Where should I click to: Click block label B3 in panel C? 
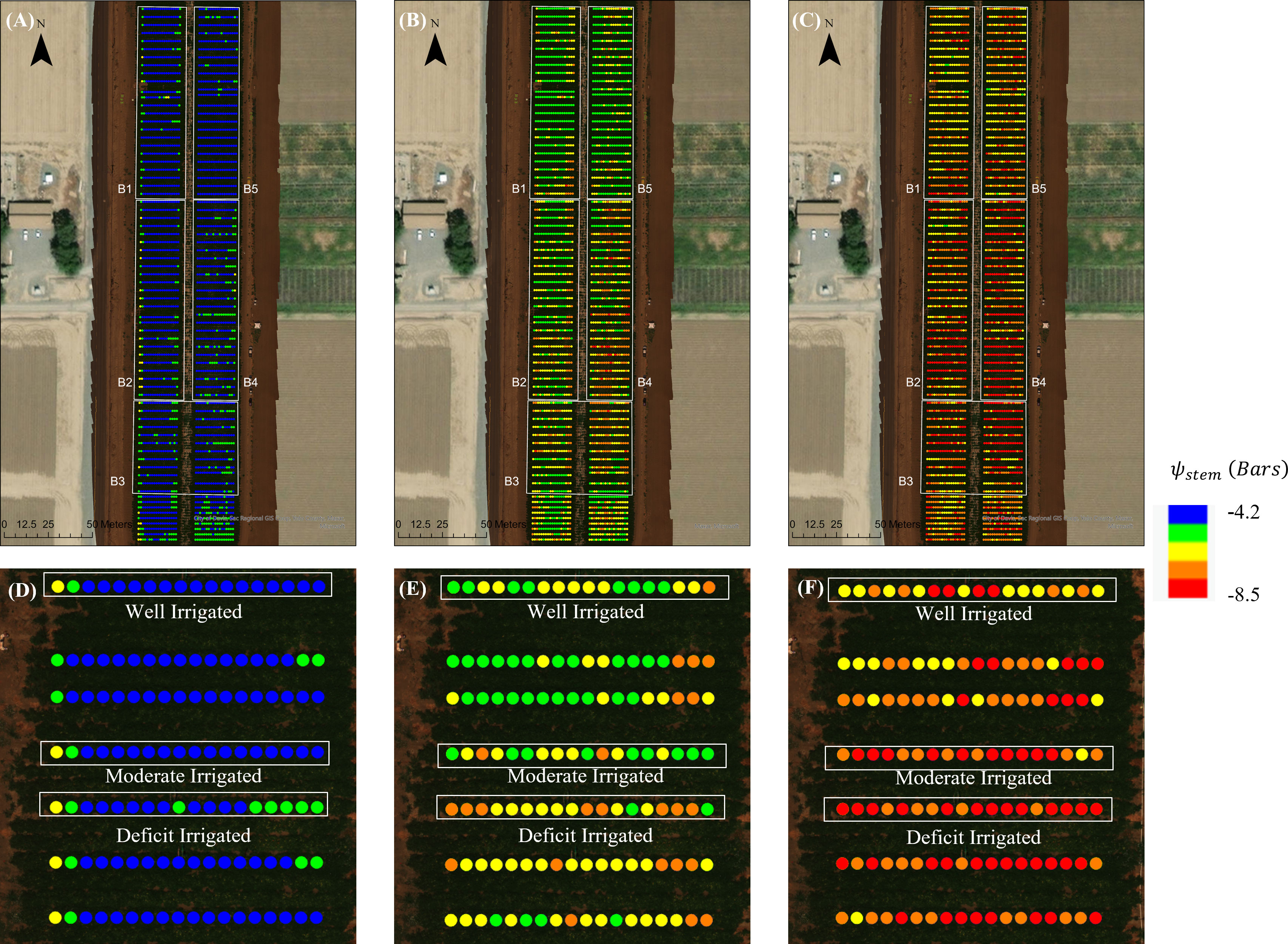(905, 481)
